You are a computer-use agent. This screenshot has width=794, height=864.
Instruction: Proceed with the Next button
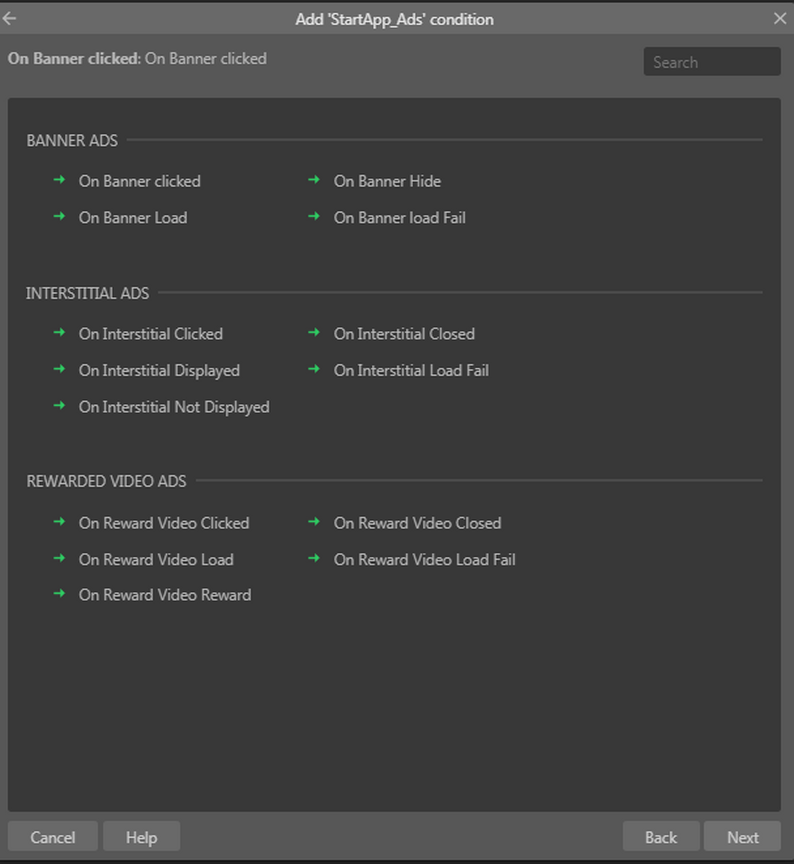pos(742,836)
